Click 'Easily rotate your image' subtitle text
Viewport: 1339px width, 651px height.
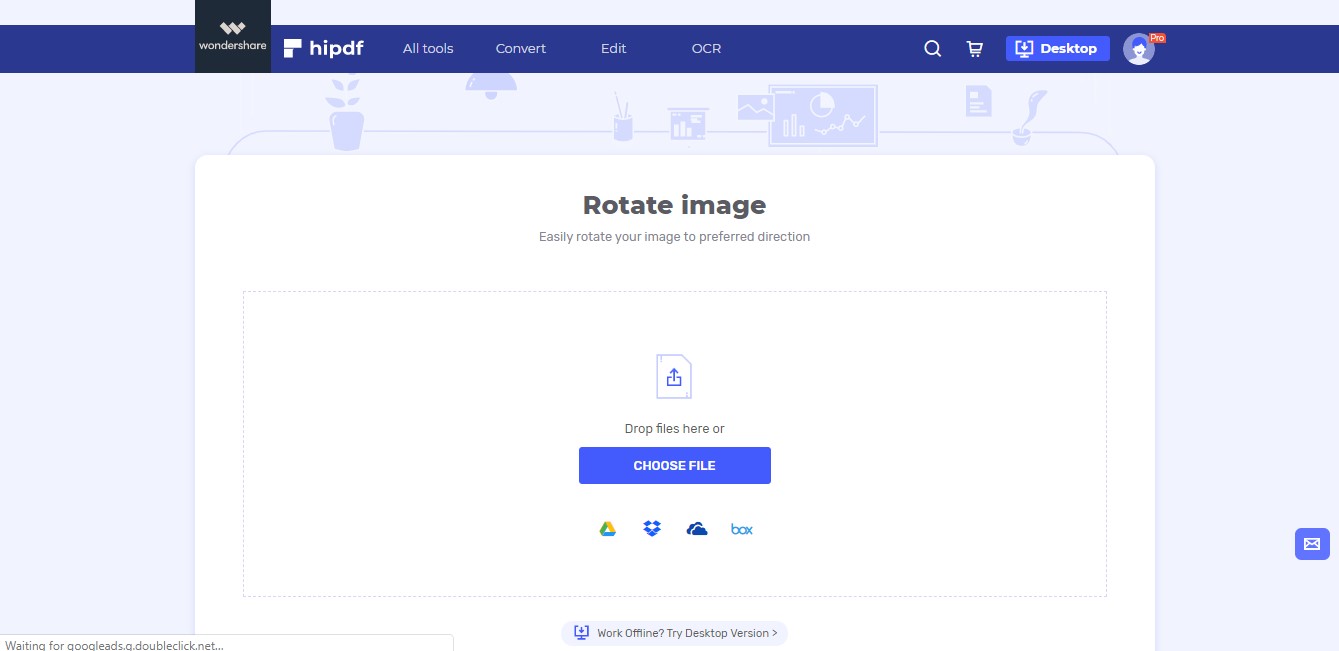pyautogui.click(x=675, y=237)
